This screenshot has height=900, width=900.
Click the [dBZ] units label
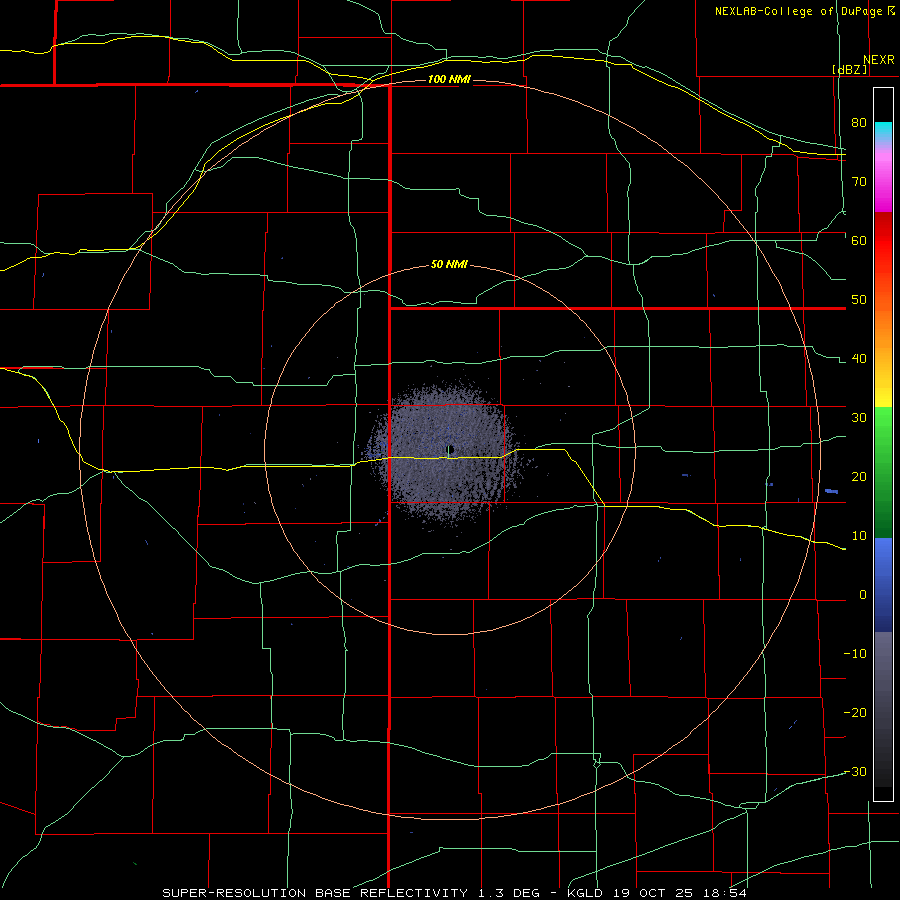point(849,70)
